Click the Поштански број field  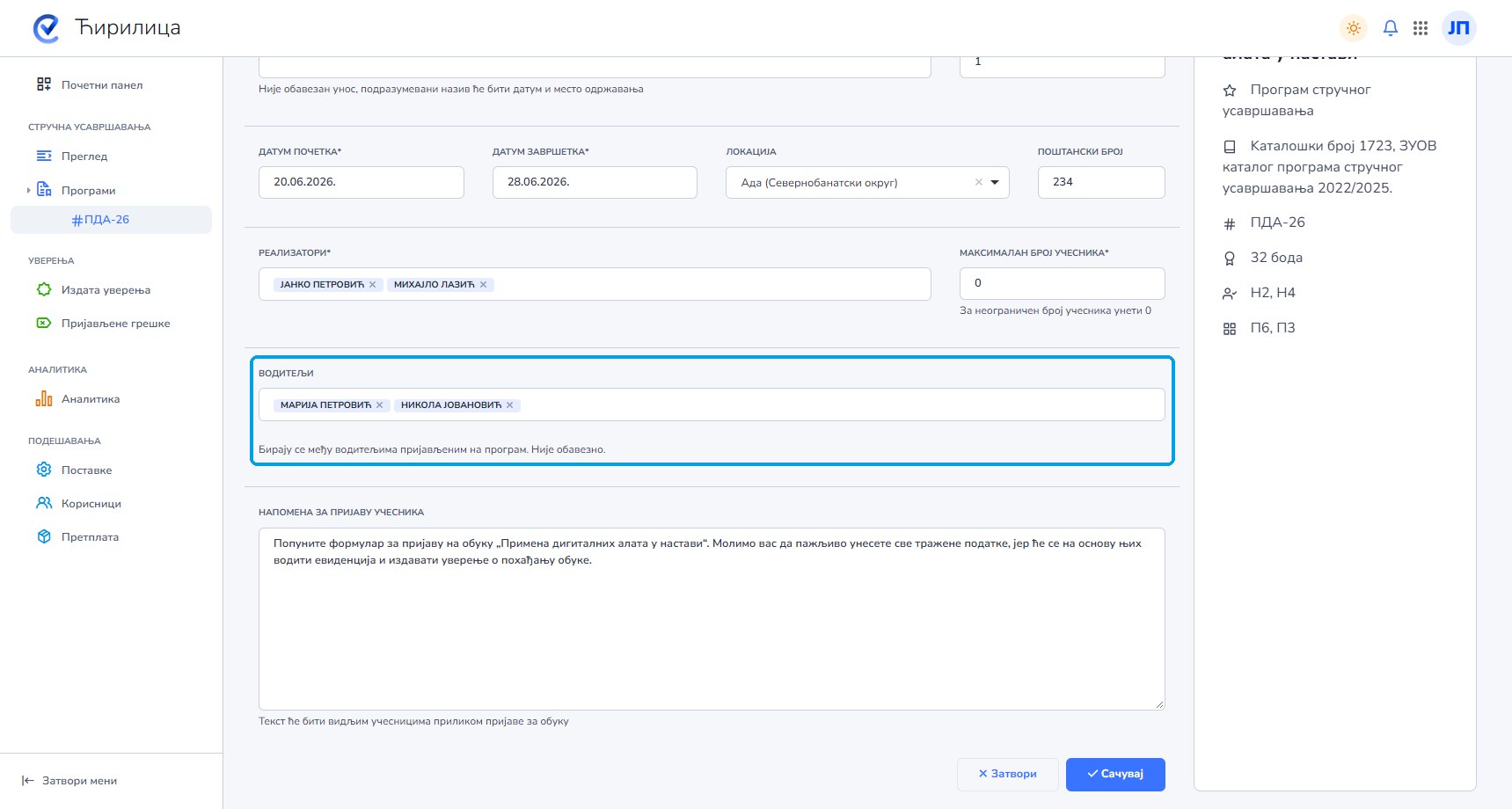(x=1101, y=182)
